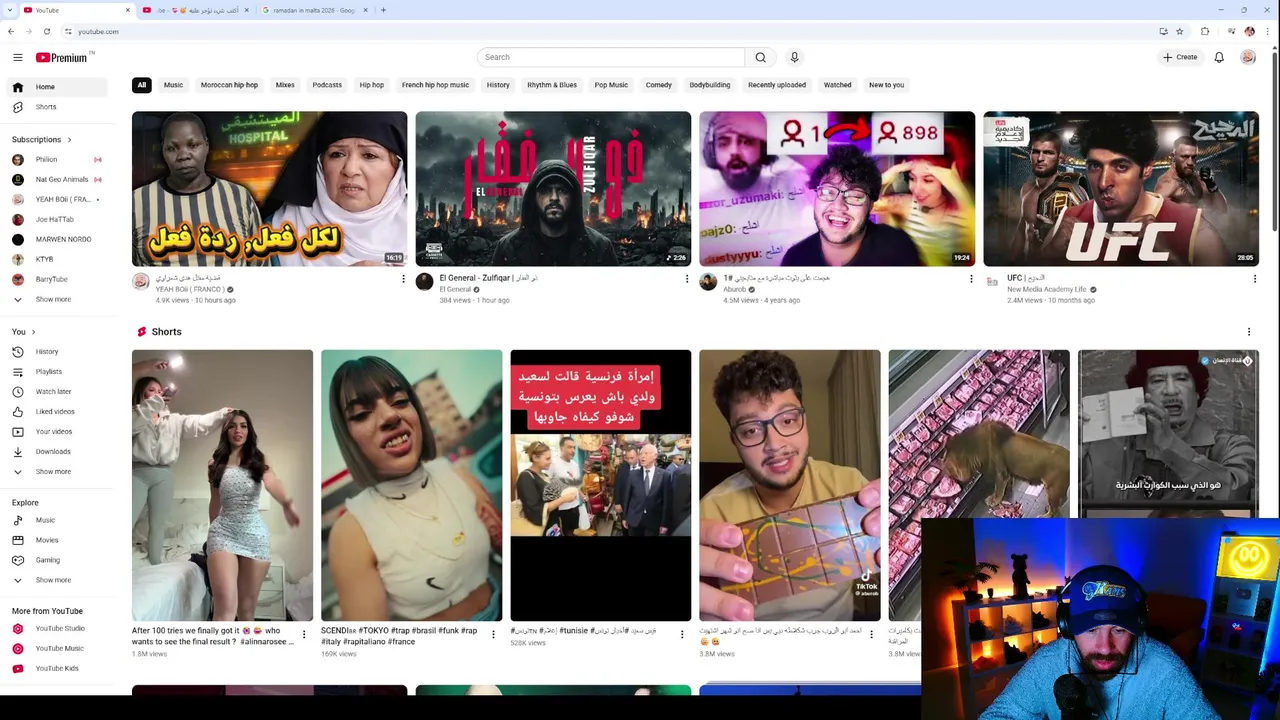Click the search input field
Screen dimensions: 1280x720
(x=611, y=57)
